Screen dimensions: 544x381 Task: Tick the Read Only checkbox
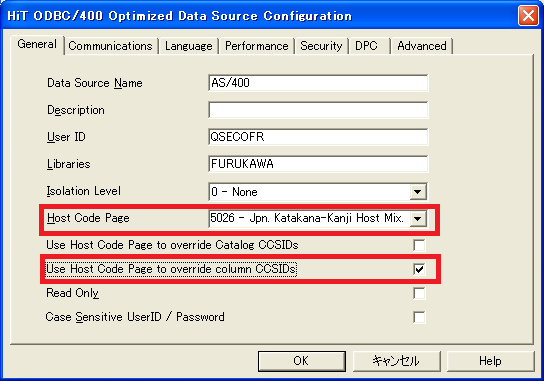[419, 294]
